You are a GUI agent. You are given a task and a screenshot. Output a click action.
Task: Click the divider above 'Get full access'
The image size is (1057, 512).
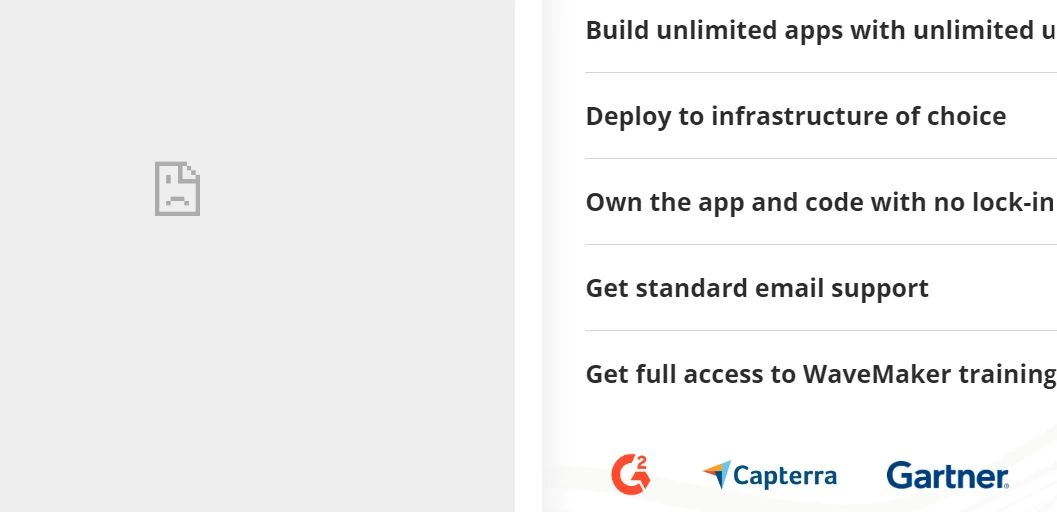(821, 330)
